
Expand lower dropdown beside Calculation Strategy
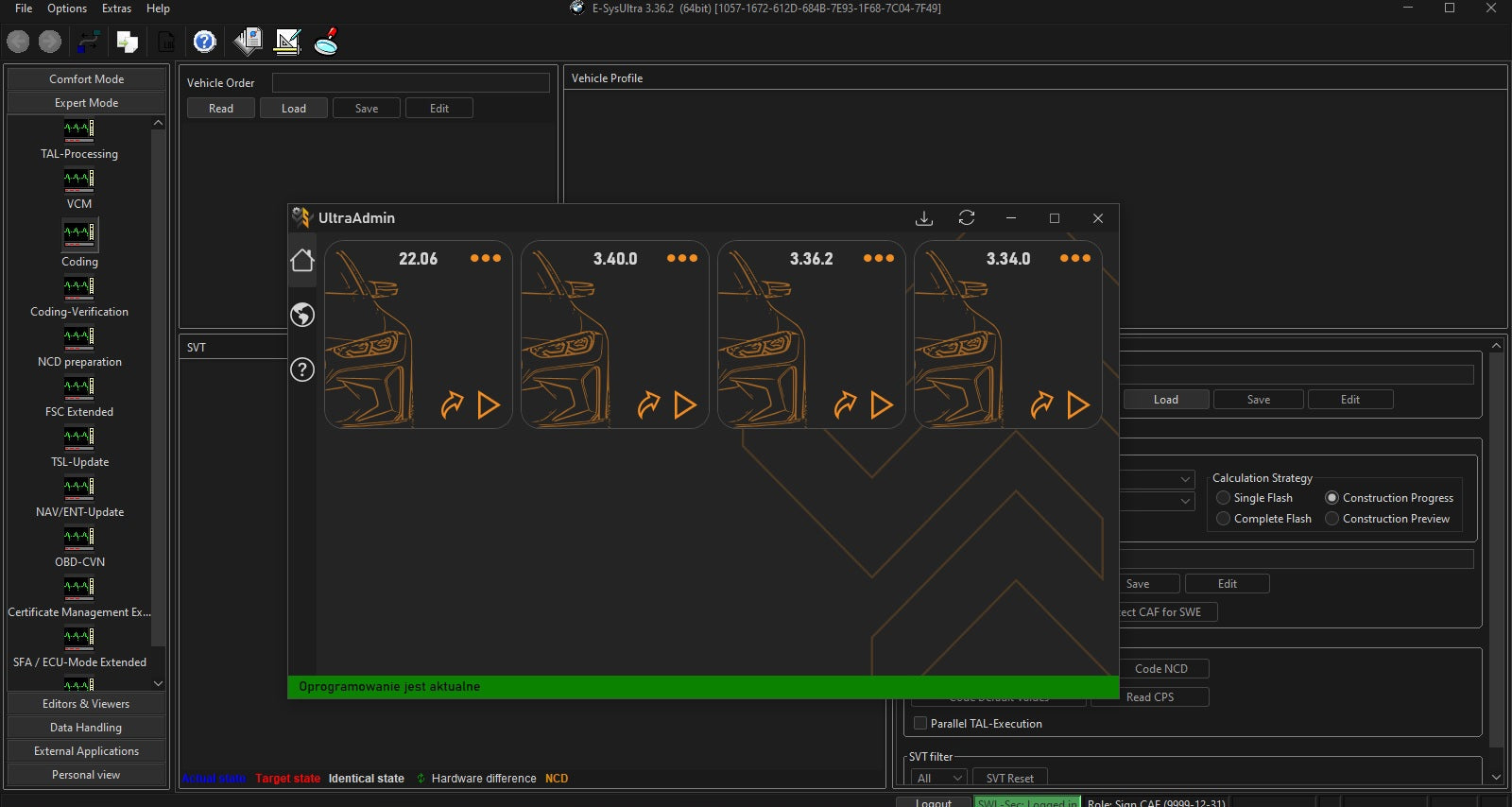pos(1185,501)
